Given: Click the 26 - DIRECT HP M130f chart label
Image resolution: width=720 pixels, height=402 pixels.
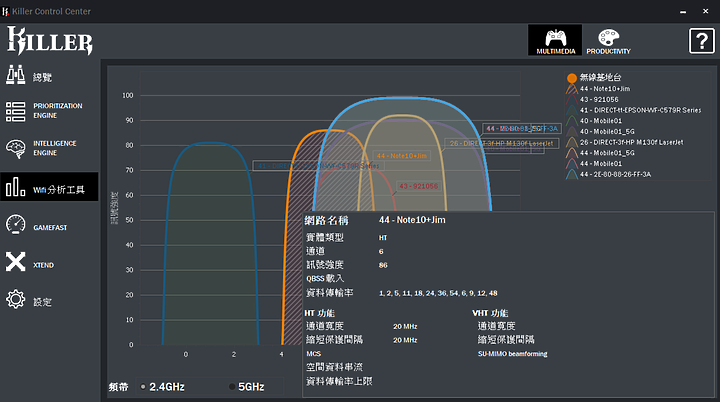Looking at the screenshot, I should coord(501,143).
